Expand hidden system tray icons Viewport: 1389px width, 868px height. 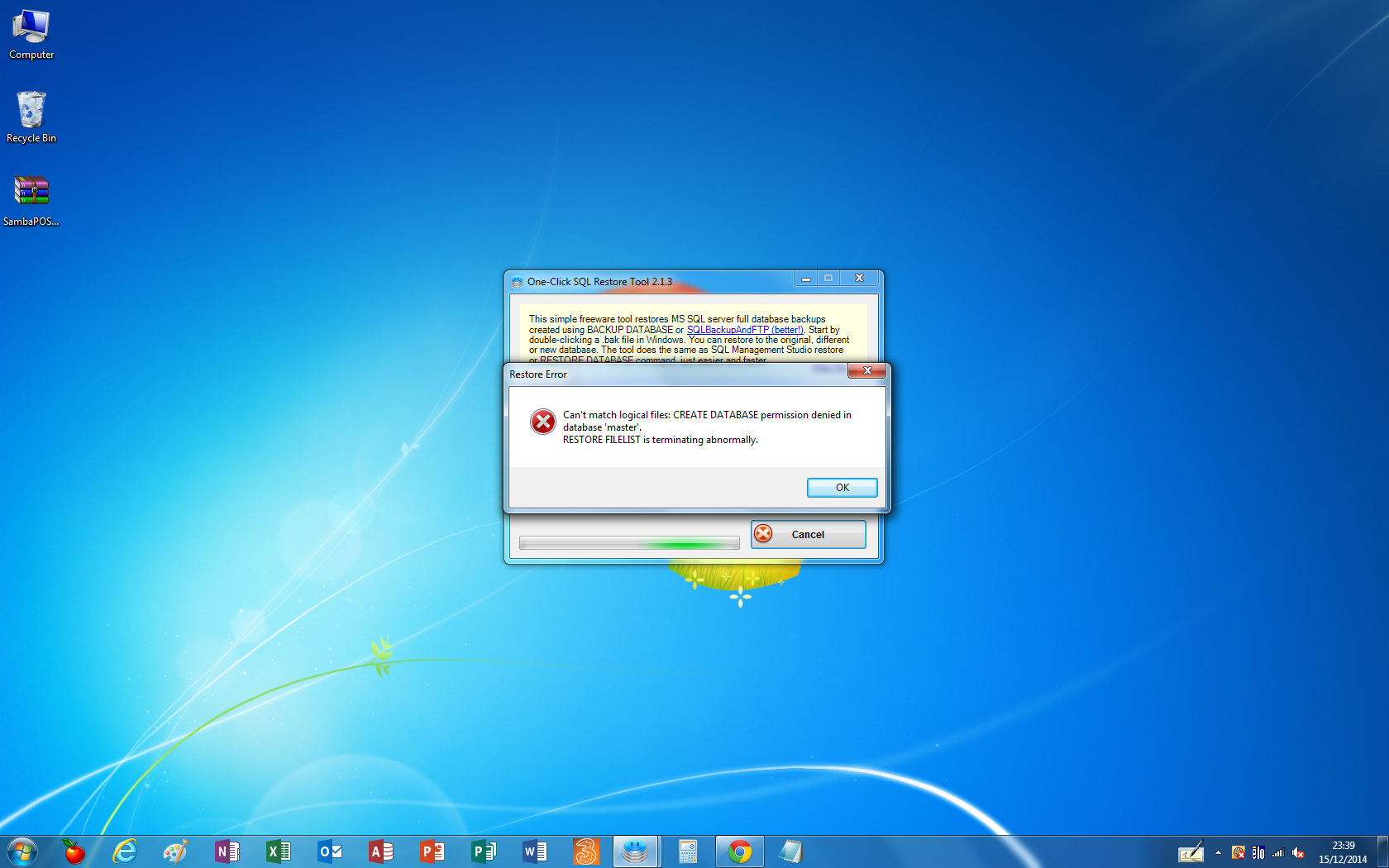click(1218, 852)
